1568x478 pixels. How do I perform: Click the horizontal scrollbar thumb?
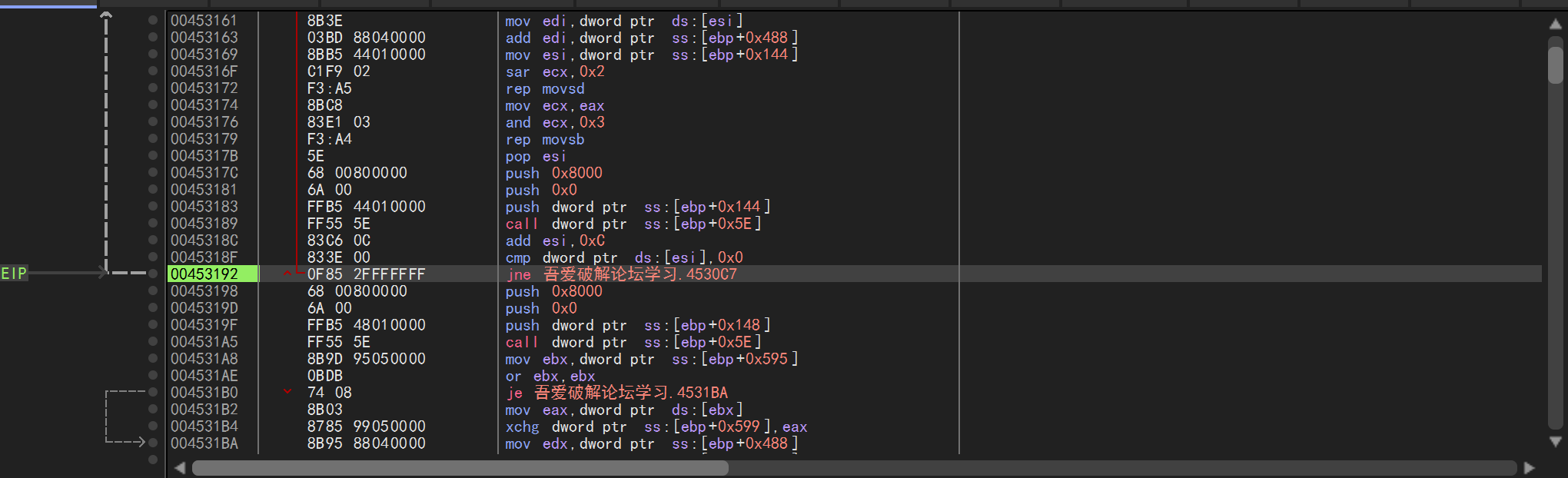coord(460,468)
